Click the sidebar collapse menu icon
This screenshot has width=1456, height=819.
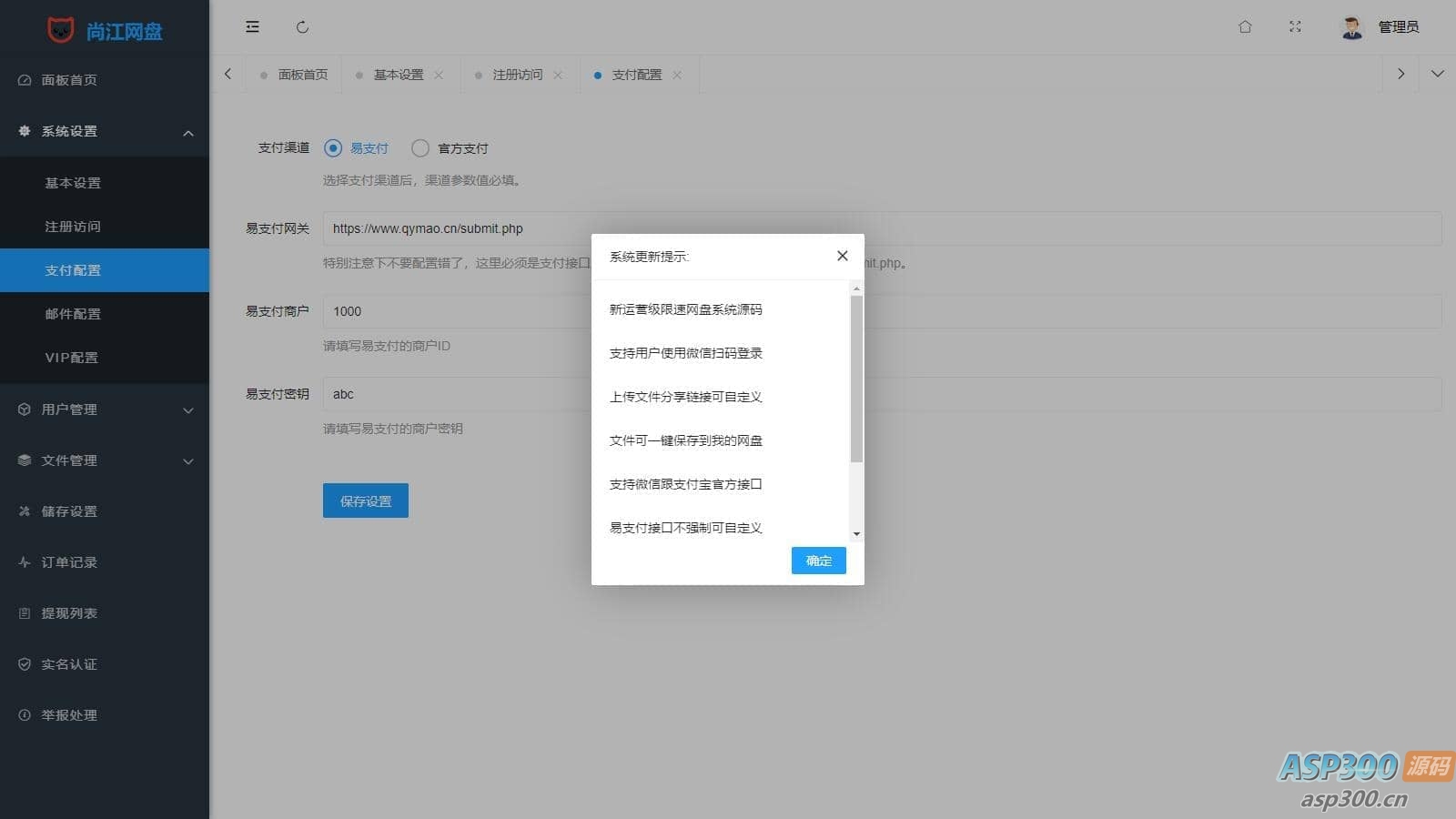pyautogui.click(x=252, y=27)
